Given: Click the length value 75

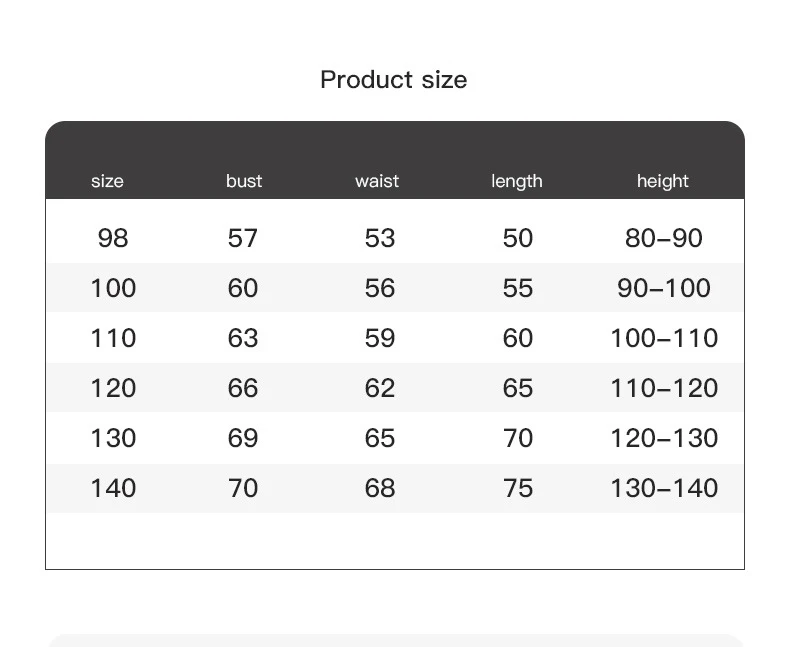Looking at the screenshot, I should (x=518, y=488).
